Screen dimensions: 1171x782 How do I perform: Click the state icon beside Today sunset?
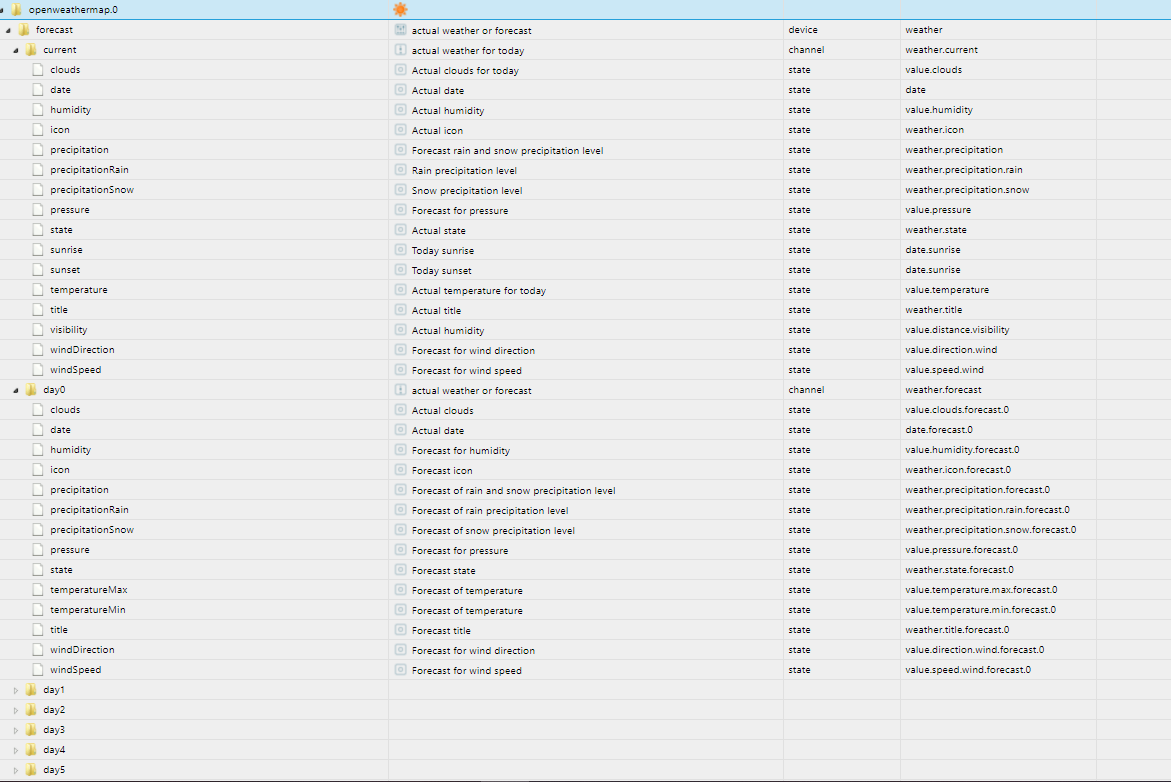coord(400,270)
